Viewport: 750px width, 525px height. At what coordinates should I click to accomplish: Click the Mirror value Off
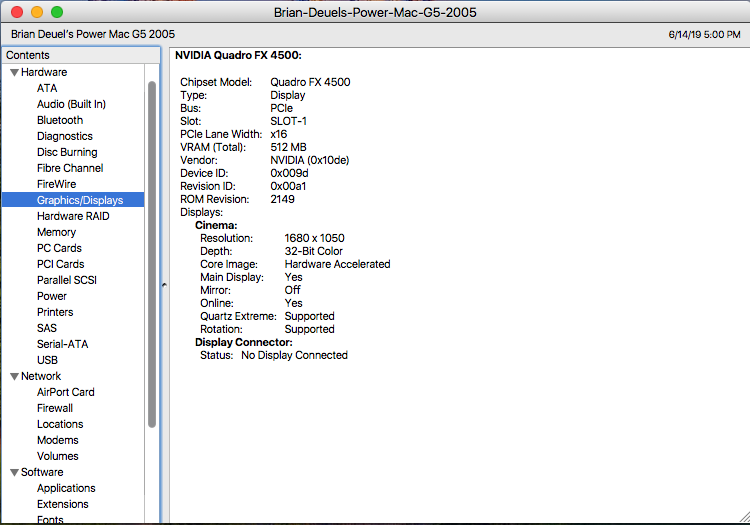pyautogui.click(x=293, y=290)
